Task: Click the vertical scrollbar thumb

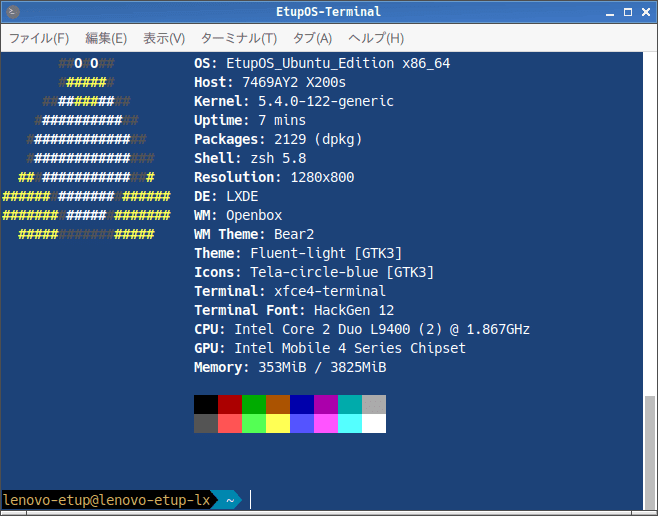Action: pos(650,453)
